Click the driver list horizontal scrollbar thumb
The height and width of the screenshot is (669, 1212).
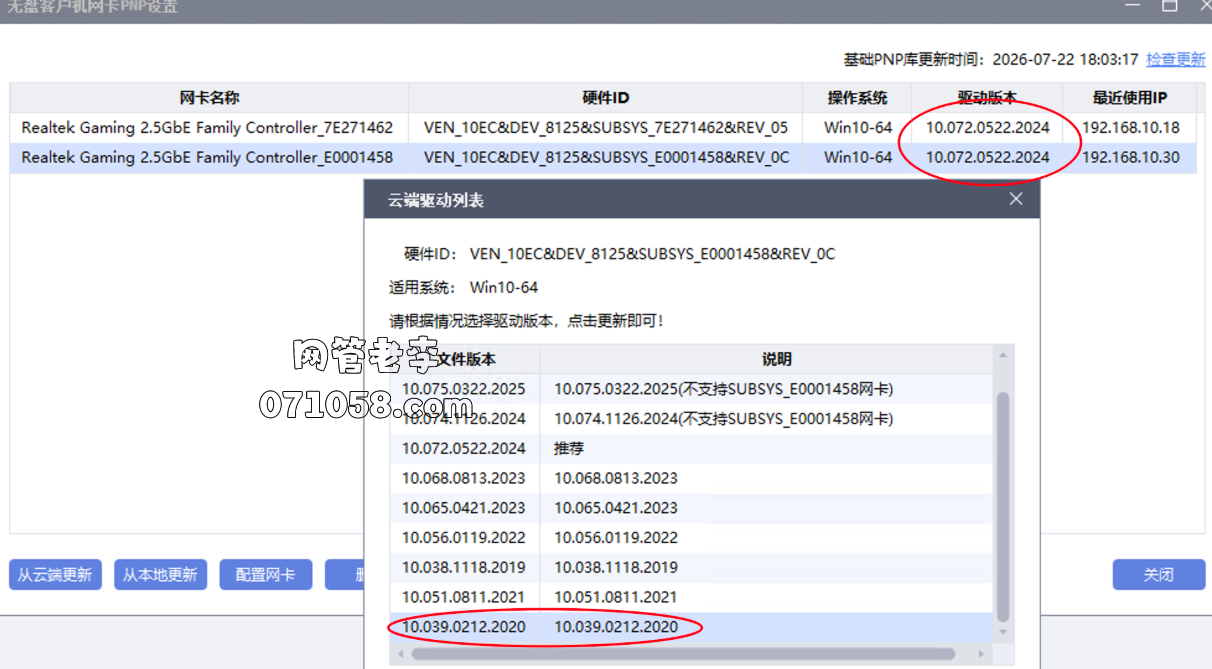click(x=683, y=654)
